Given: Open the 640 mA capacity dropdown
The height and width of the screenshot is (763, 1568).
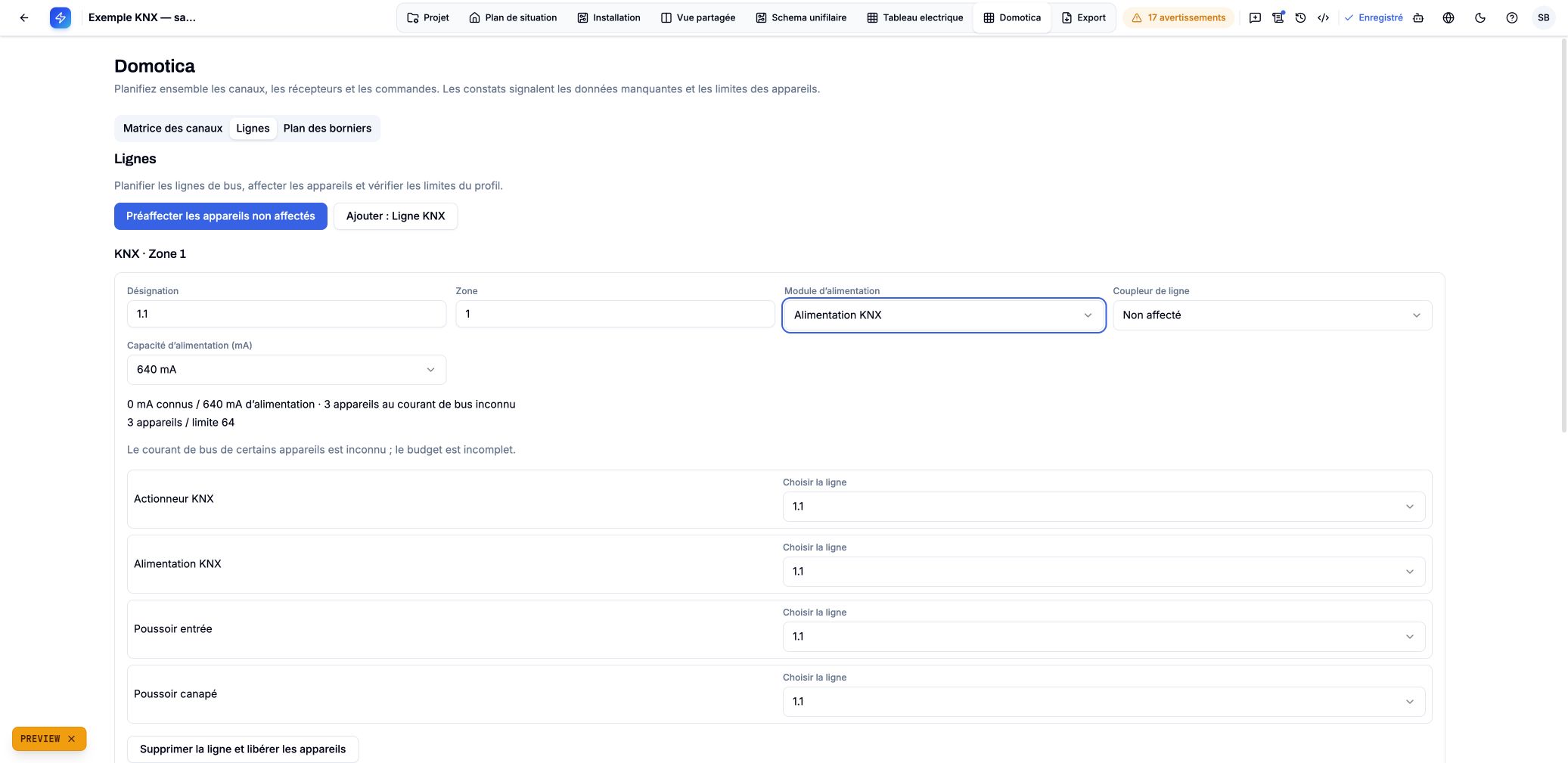Looking at the screenshot, I should (x=287, y=370).
